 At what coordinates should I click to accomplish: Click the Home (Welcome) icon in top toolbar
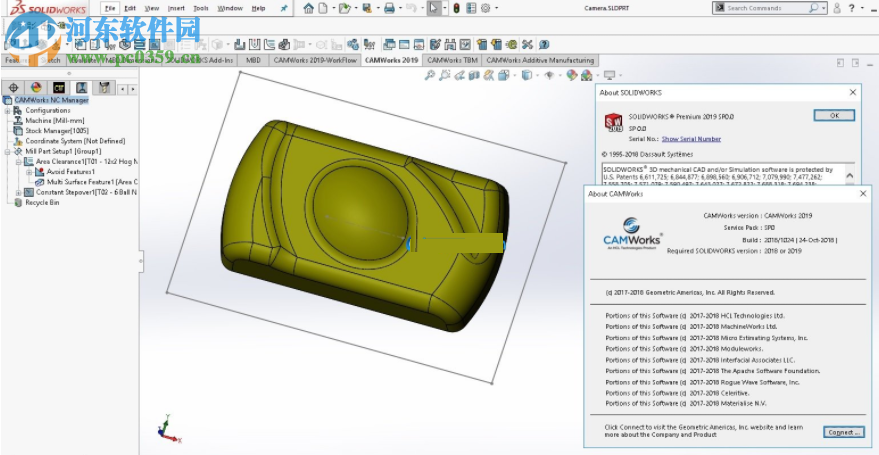308,8
